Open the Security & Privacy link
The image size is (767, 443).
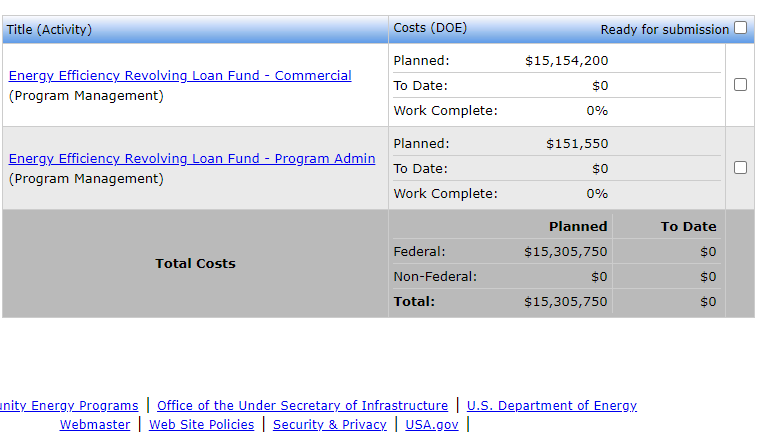click(x=329, y=425)
